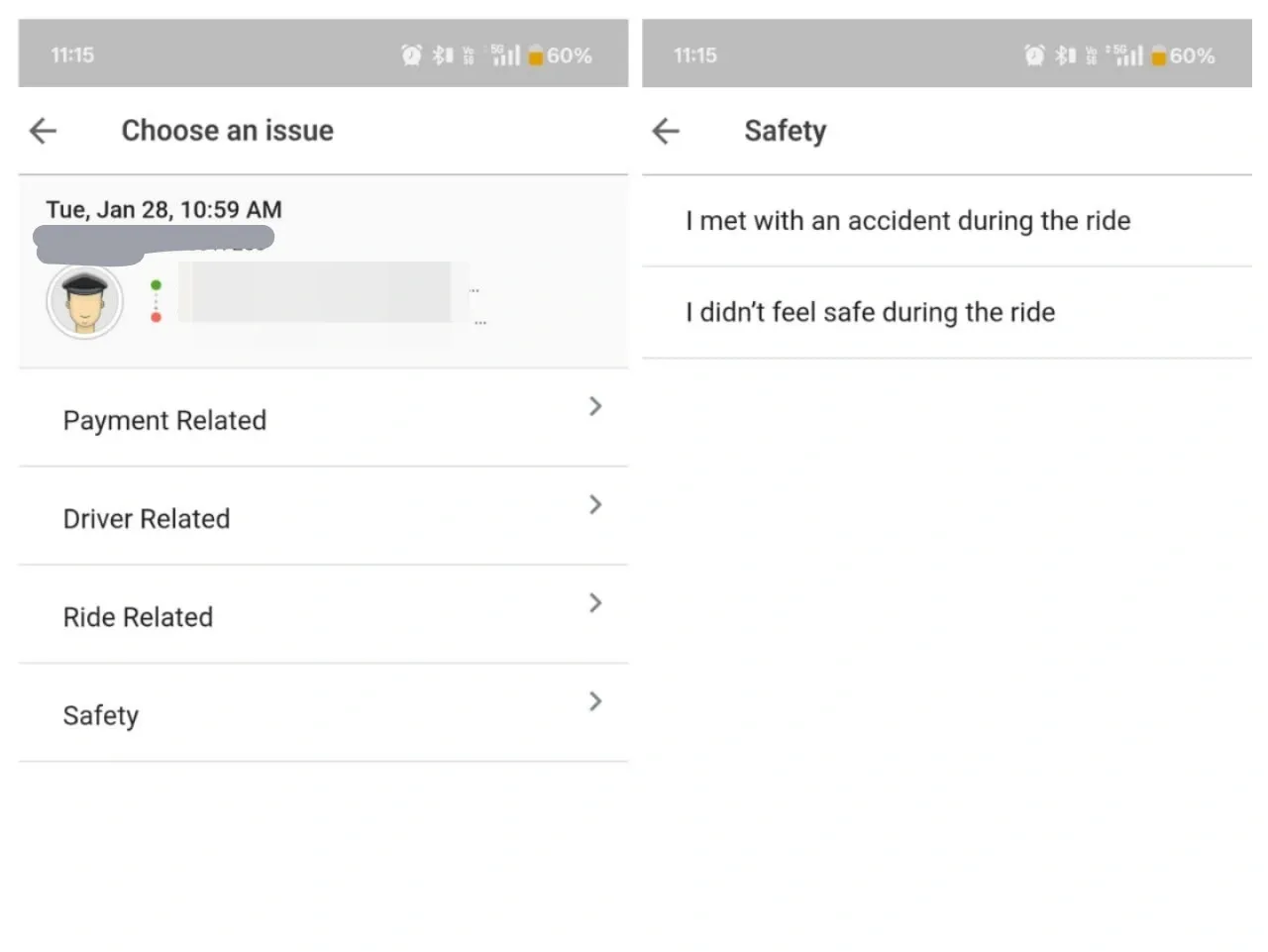Tap the ride date Tue, Jan 28 entry
Image resolution: width=1268 pixels, height=952 pixels.
163,209
